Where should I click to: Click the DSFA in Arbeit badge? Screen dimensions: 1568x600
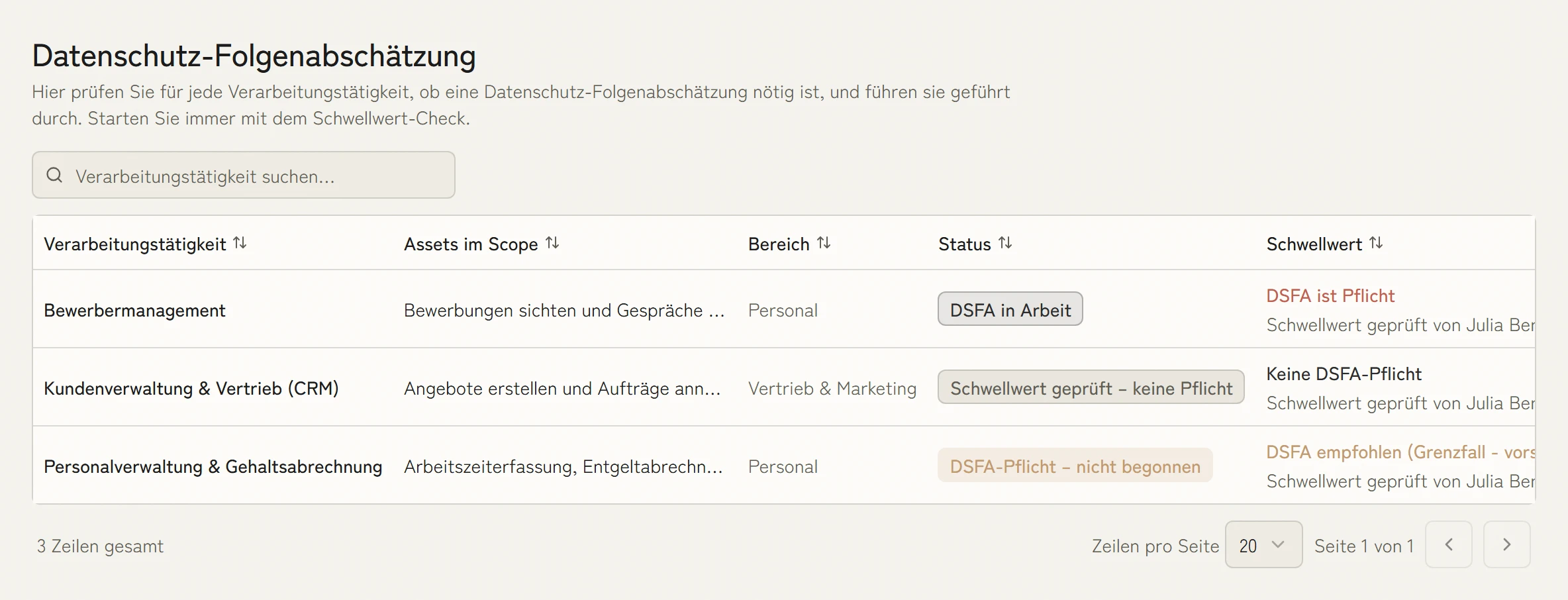tap(1010, 309)
